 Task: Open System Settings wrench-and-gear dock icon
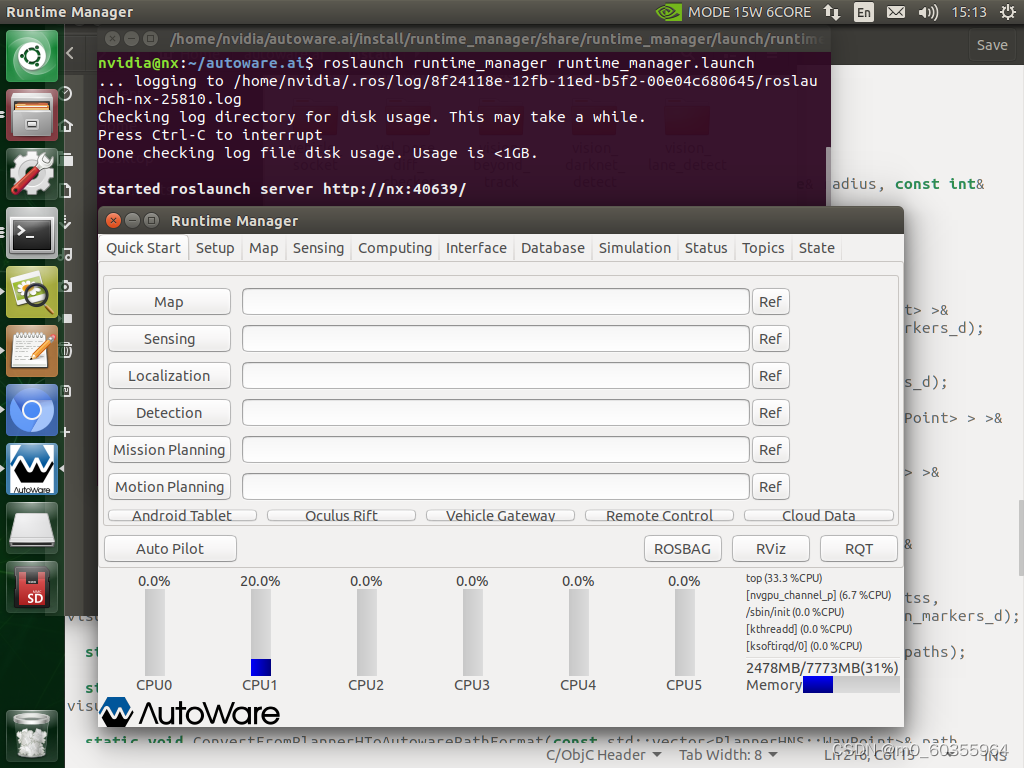pyautogui.click(x=32, y=174)
